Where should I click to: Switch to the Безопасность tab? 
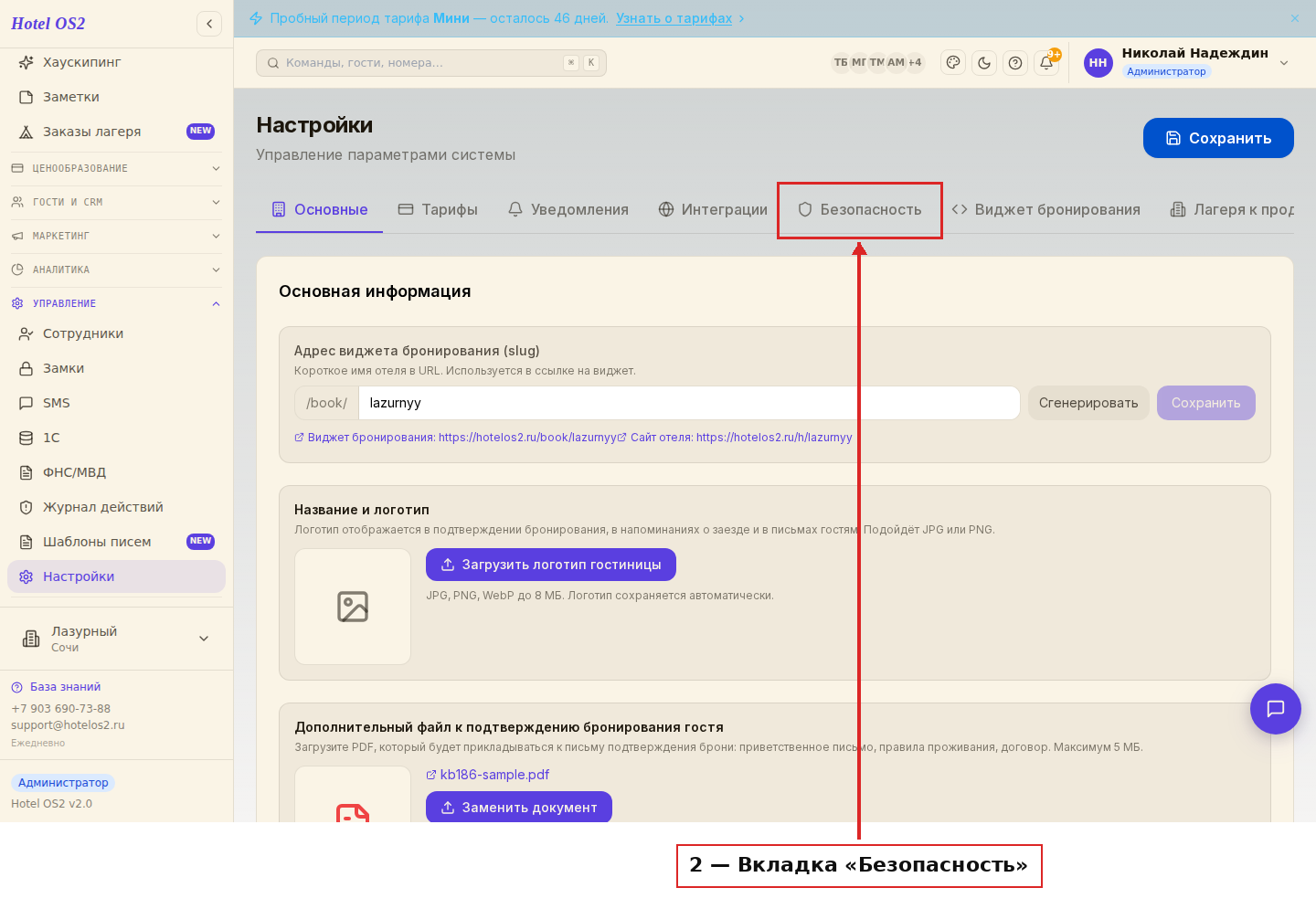tap(859, 209)
